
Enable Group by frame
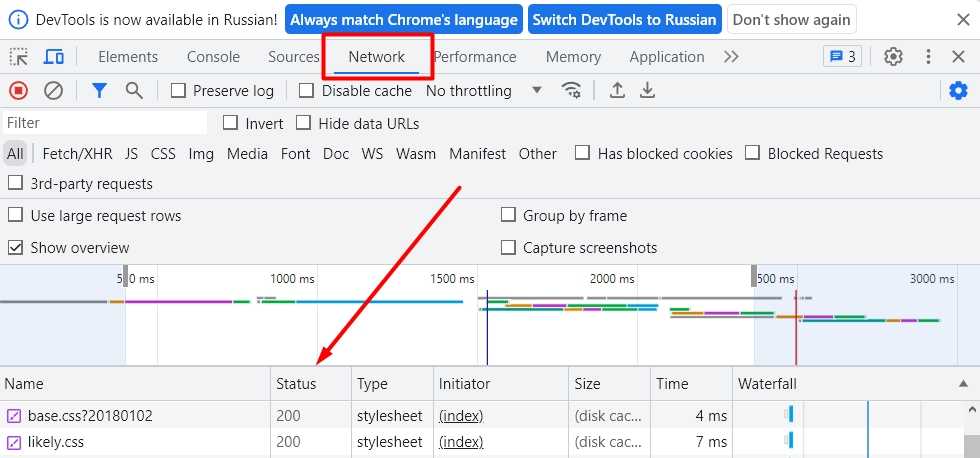[508, 216]
